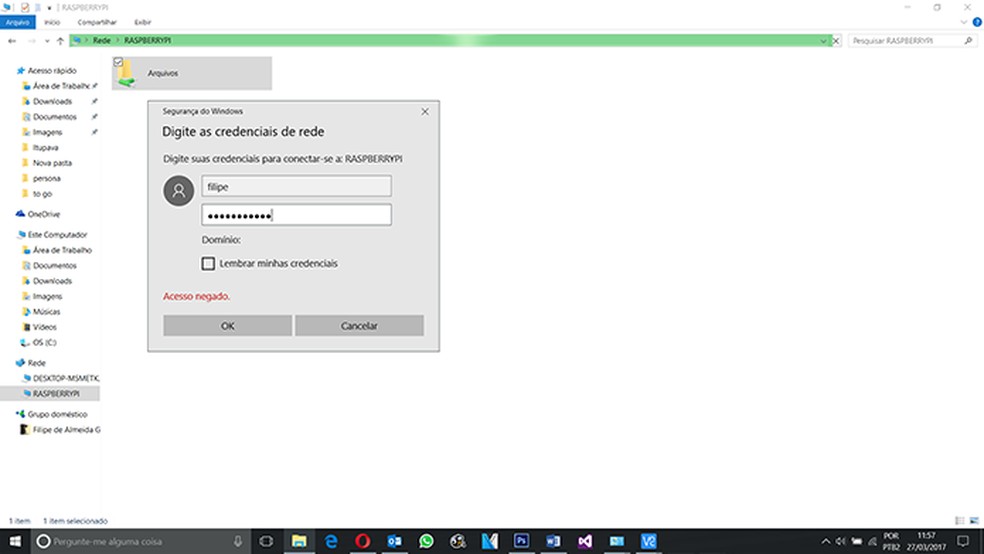This screenshot has height=554, width=984.
Task: Click the search magnifier icon
Action: [x=968, y=41]
